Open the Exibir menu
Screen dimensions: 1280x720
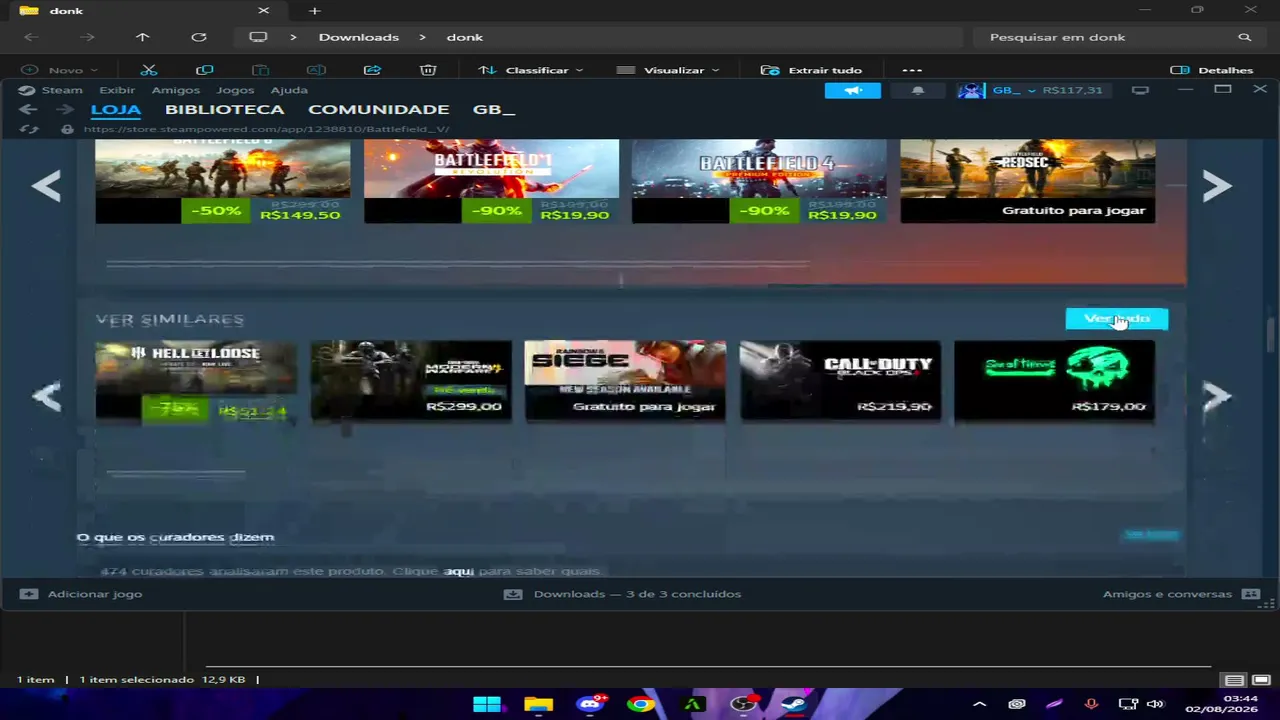[117, 90]
